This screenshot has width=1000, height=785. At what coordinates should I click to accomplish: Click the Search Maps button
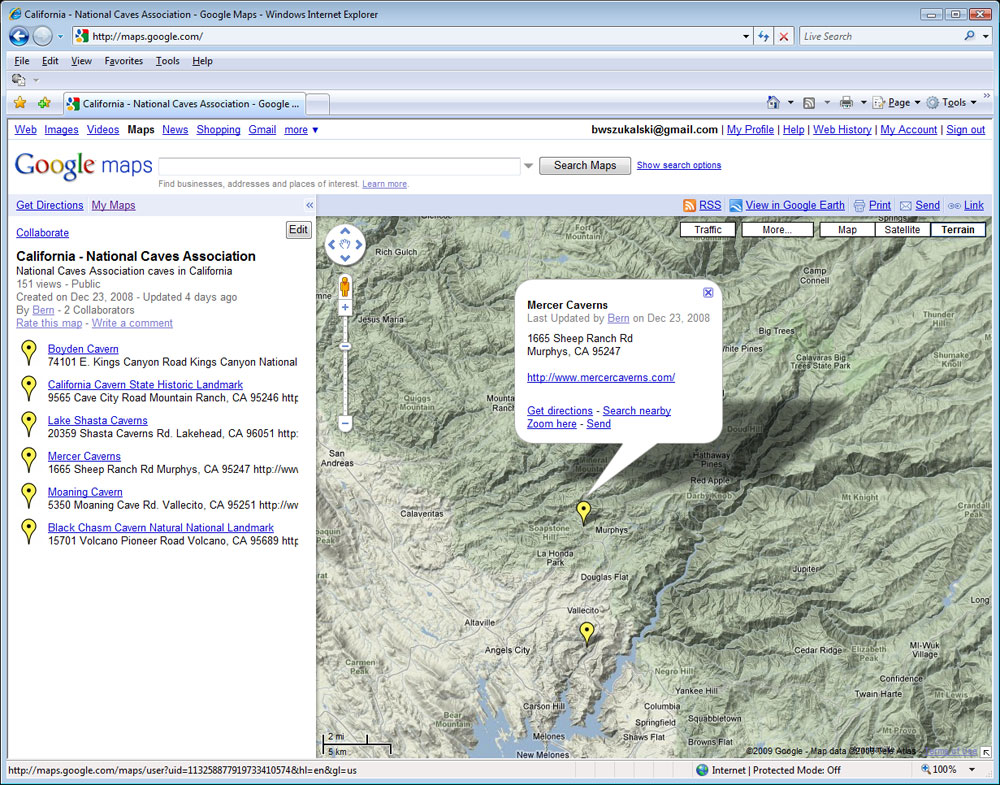click(585, 165)
